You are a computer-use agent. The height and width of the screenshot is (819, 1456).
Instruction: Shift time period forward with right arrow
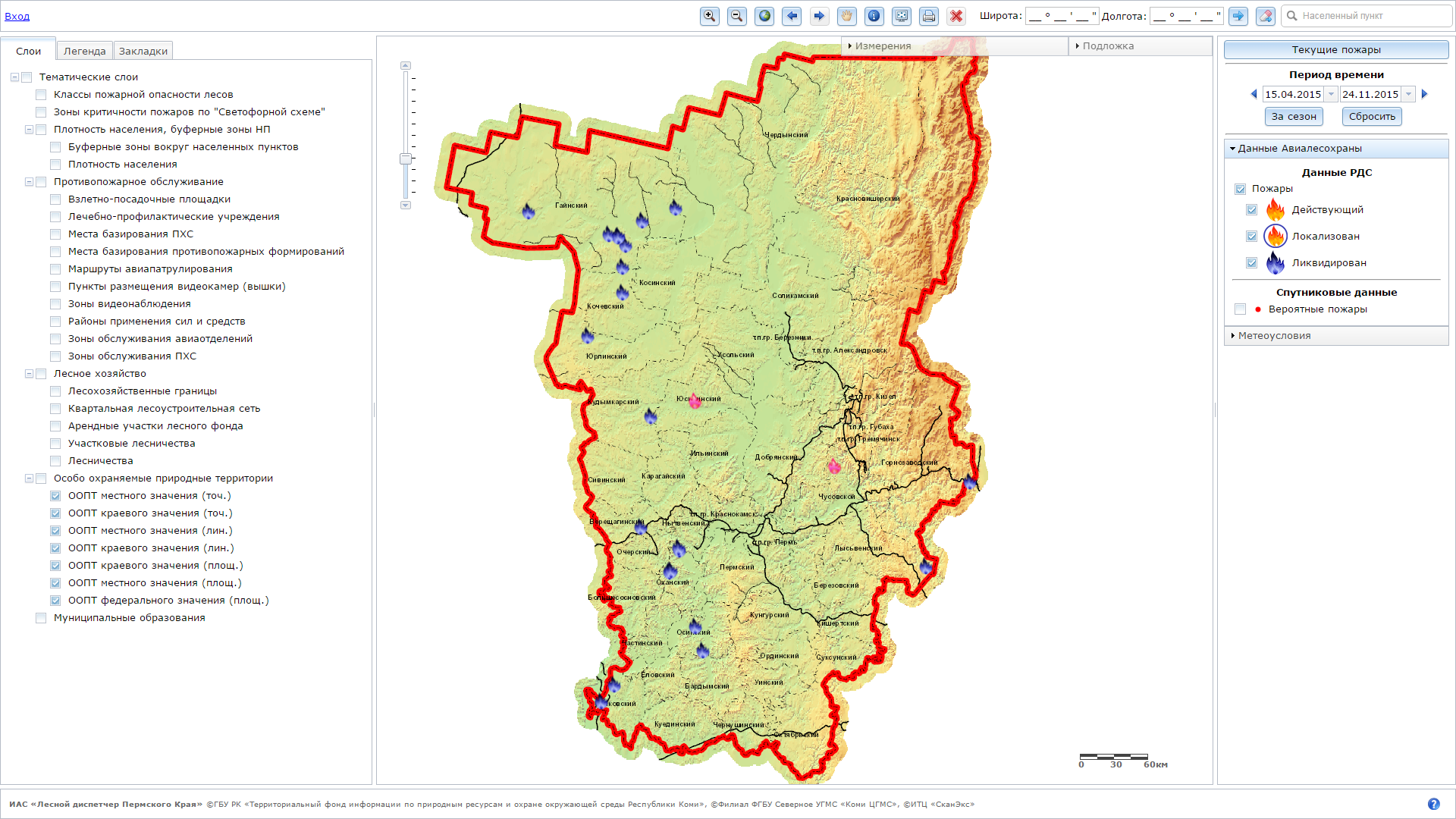[1424, 94]
